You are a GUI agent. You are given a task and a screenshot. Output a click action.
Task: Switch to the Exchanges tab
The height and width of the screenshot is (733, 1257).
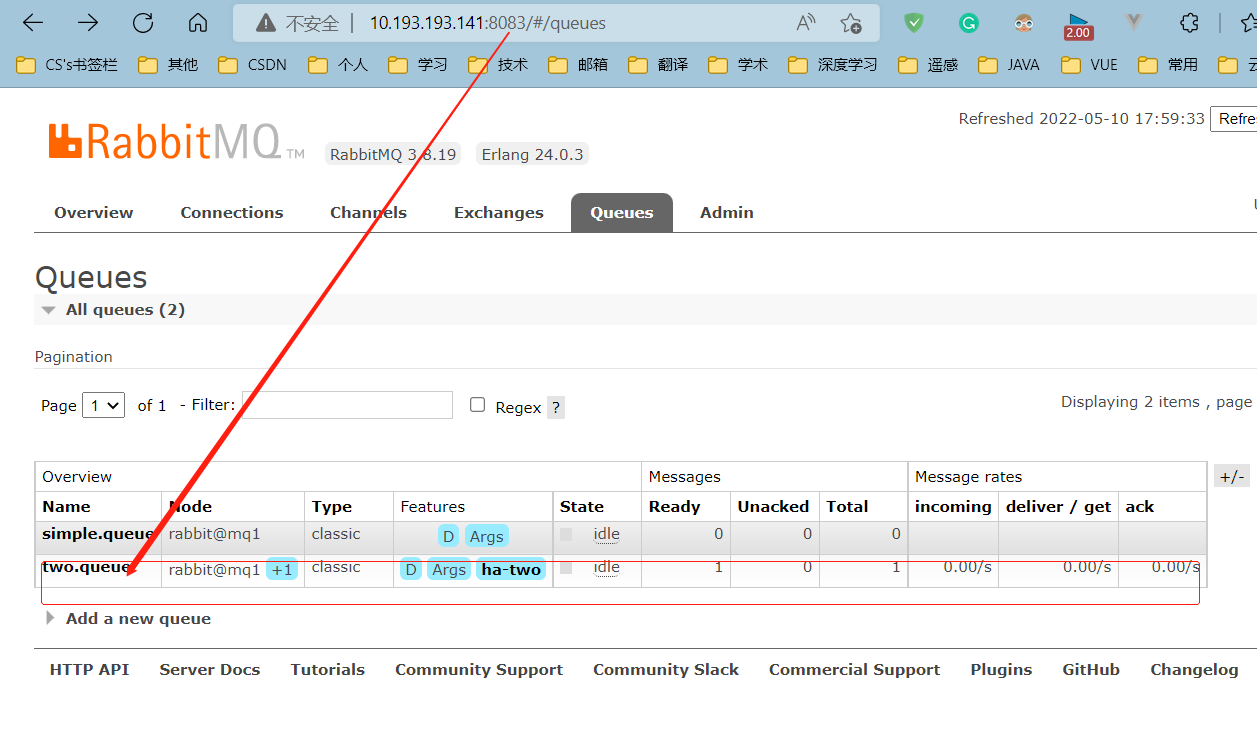coord(498,212)
